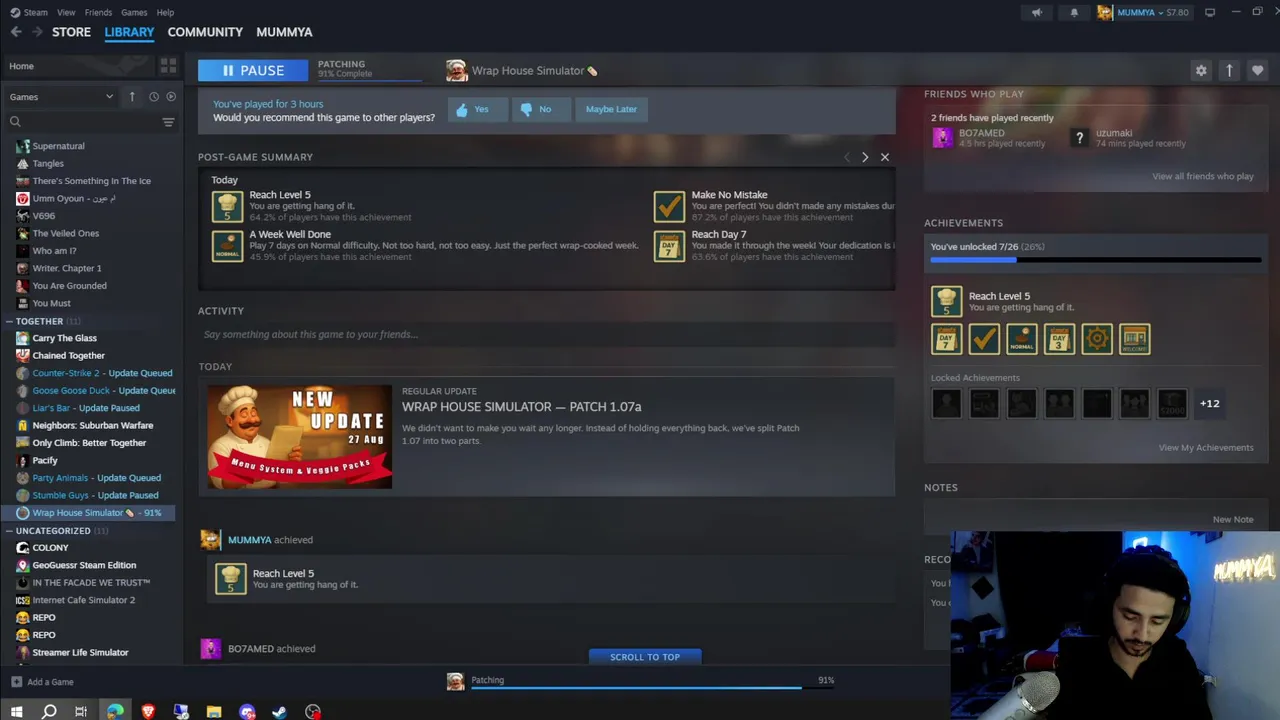Click the game info upward arrow icon
Screen dimensions: 1280x720
pos(1229,70)
